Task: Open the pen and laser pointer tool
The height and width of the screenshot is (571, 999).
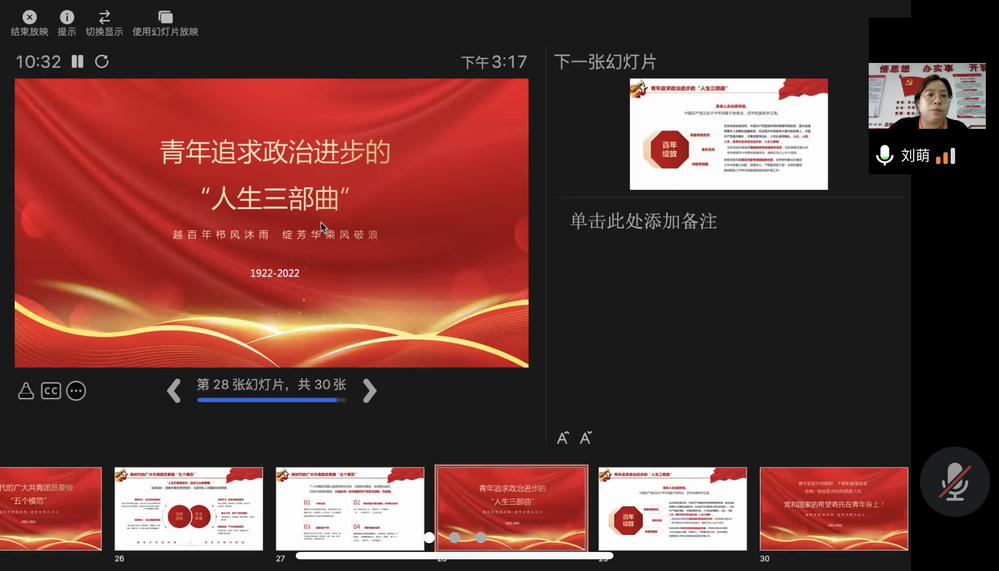Action: (x=26, y=391)
